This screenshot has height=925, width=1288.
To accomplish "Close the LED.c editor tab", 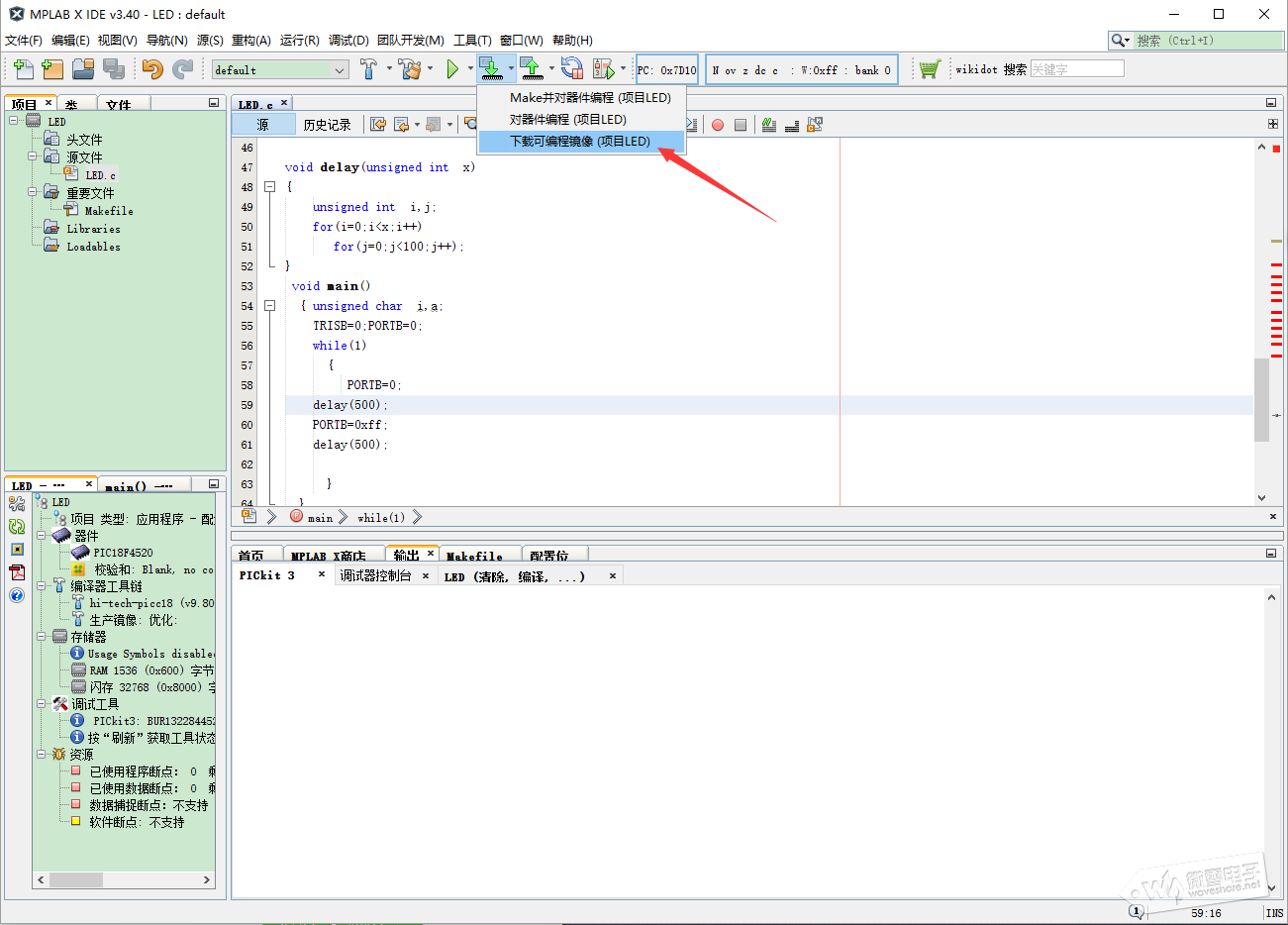I will (x=284, y=103).
